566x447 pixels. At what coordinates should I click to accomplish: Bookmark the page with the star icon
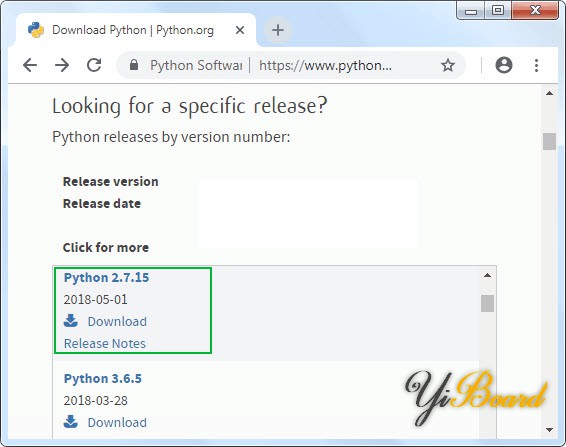pos(448,65)
